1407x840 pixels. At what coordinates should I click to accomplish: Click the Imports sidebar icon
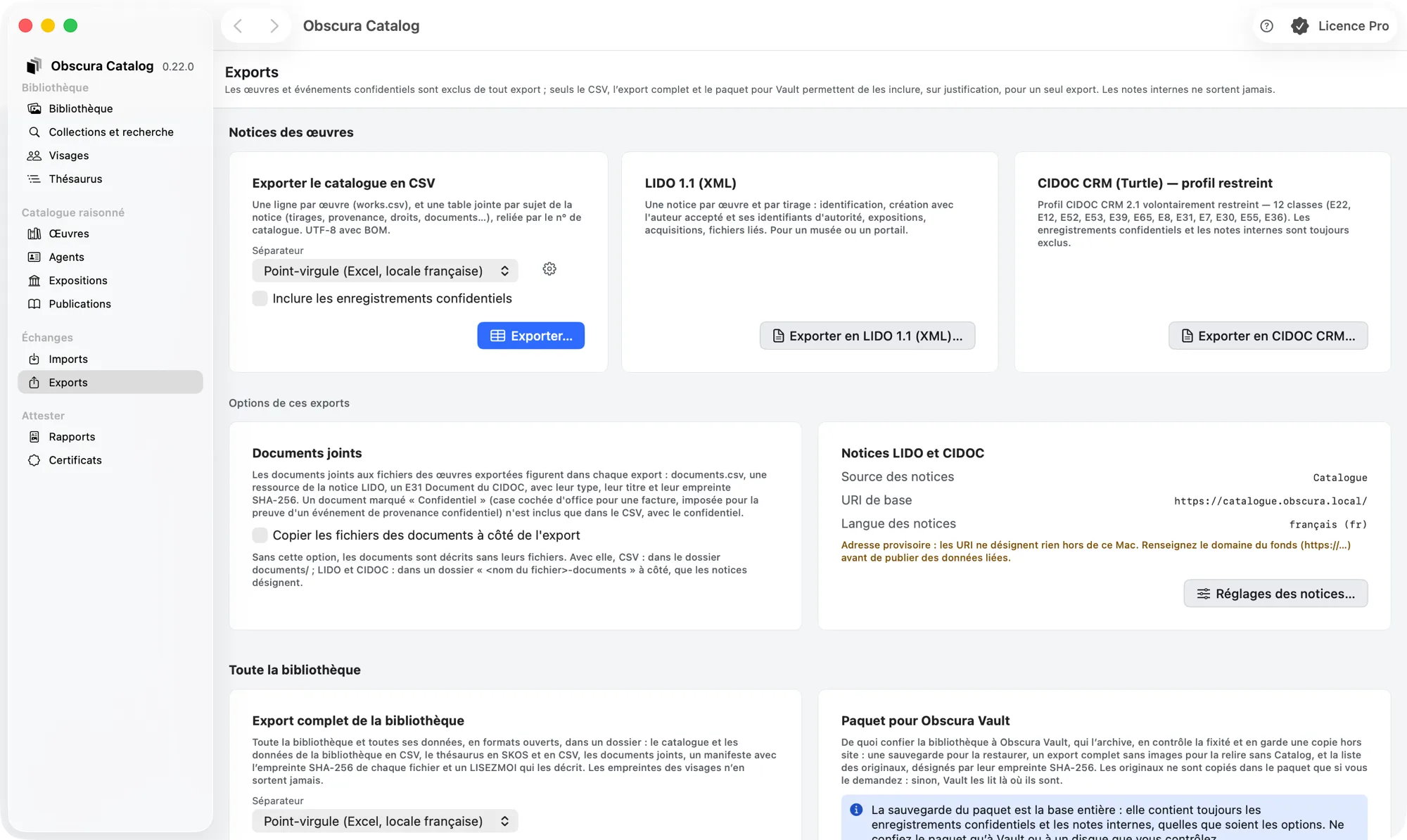pos(34,359)
